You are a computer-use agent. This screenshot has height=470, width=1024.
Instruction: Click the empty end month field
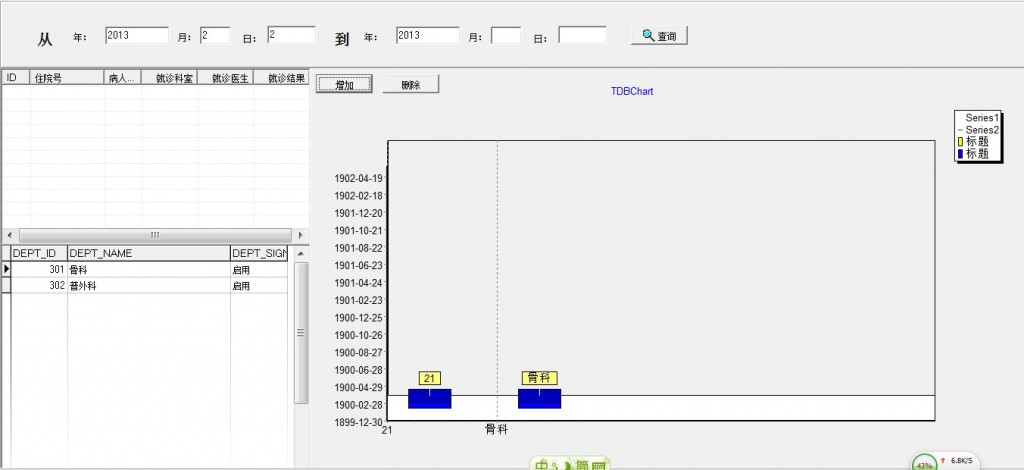tap(506, 35)
